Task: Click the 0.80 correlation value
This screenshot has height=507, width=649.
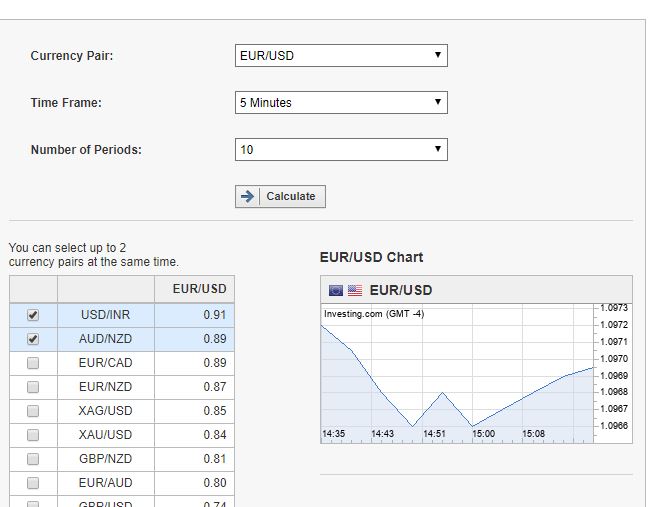Action: click(215, 483)
